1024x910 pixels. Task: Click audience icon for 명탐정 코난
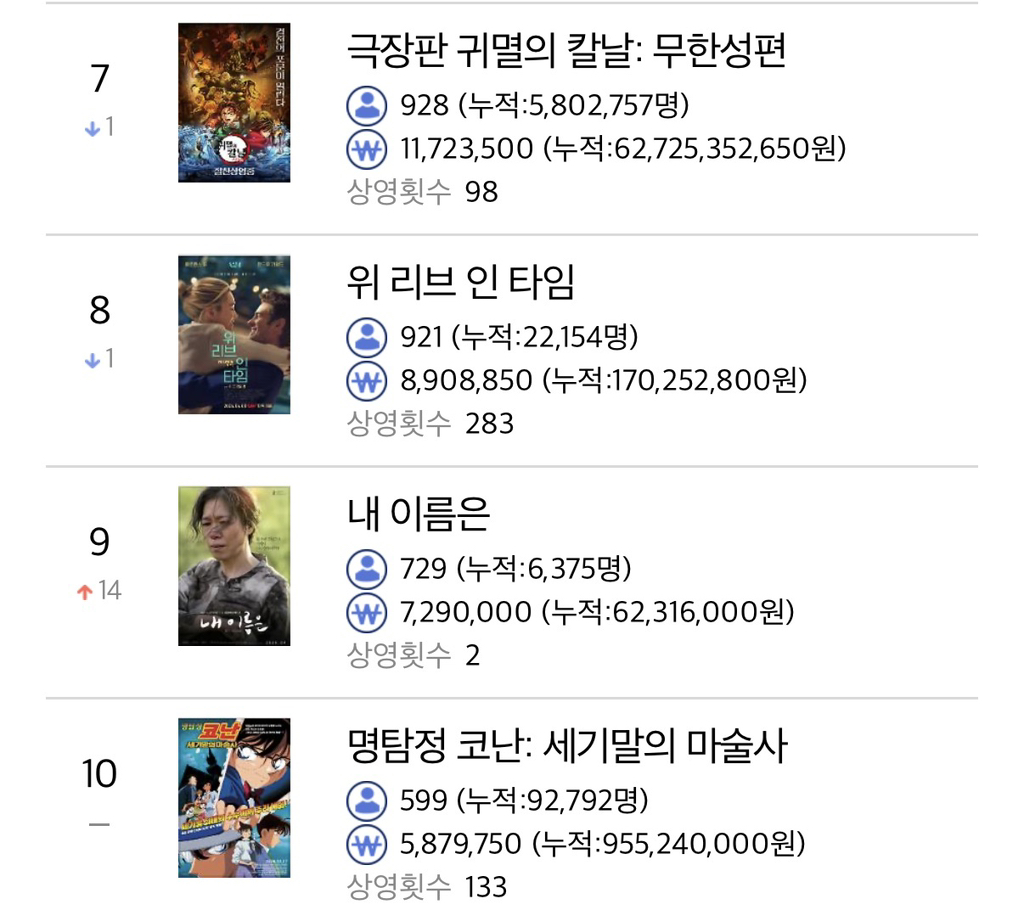pos(366,800)
